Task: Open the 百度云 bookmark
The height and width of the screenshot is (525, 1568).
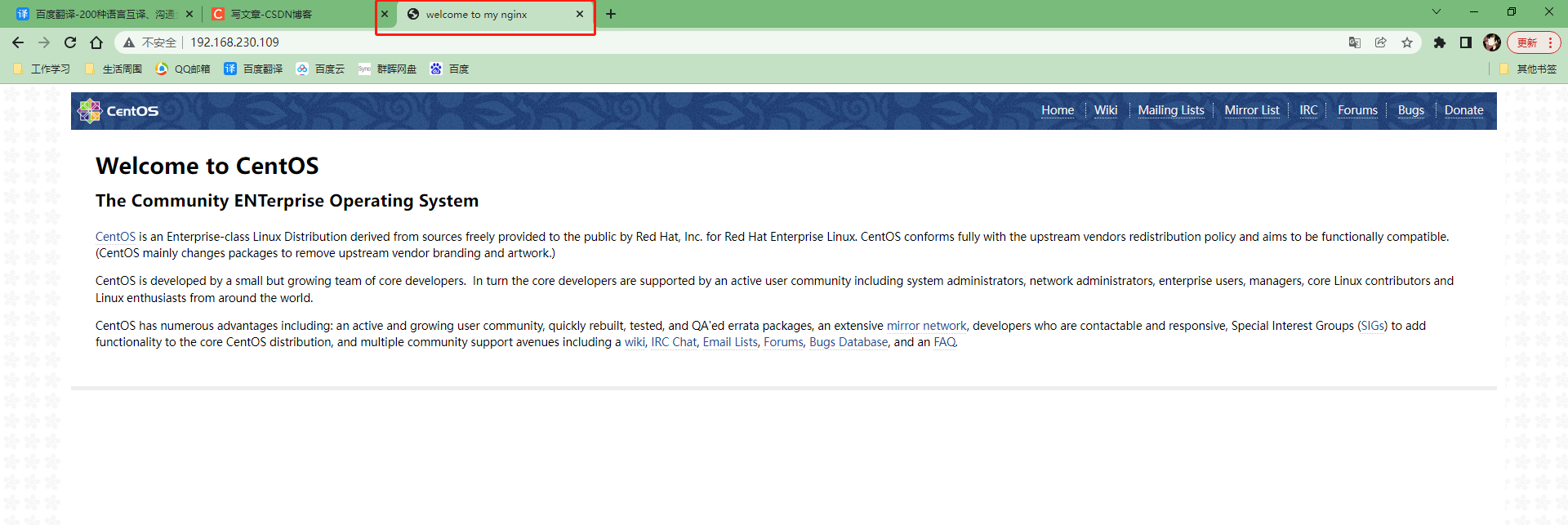Action: pyautogui.click(x=320, y=69)
